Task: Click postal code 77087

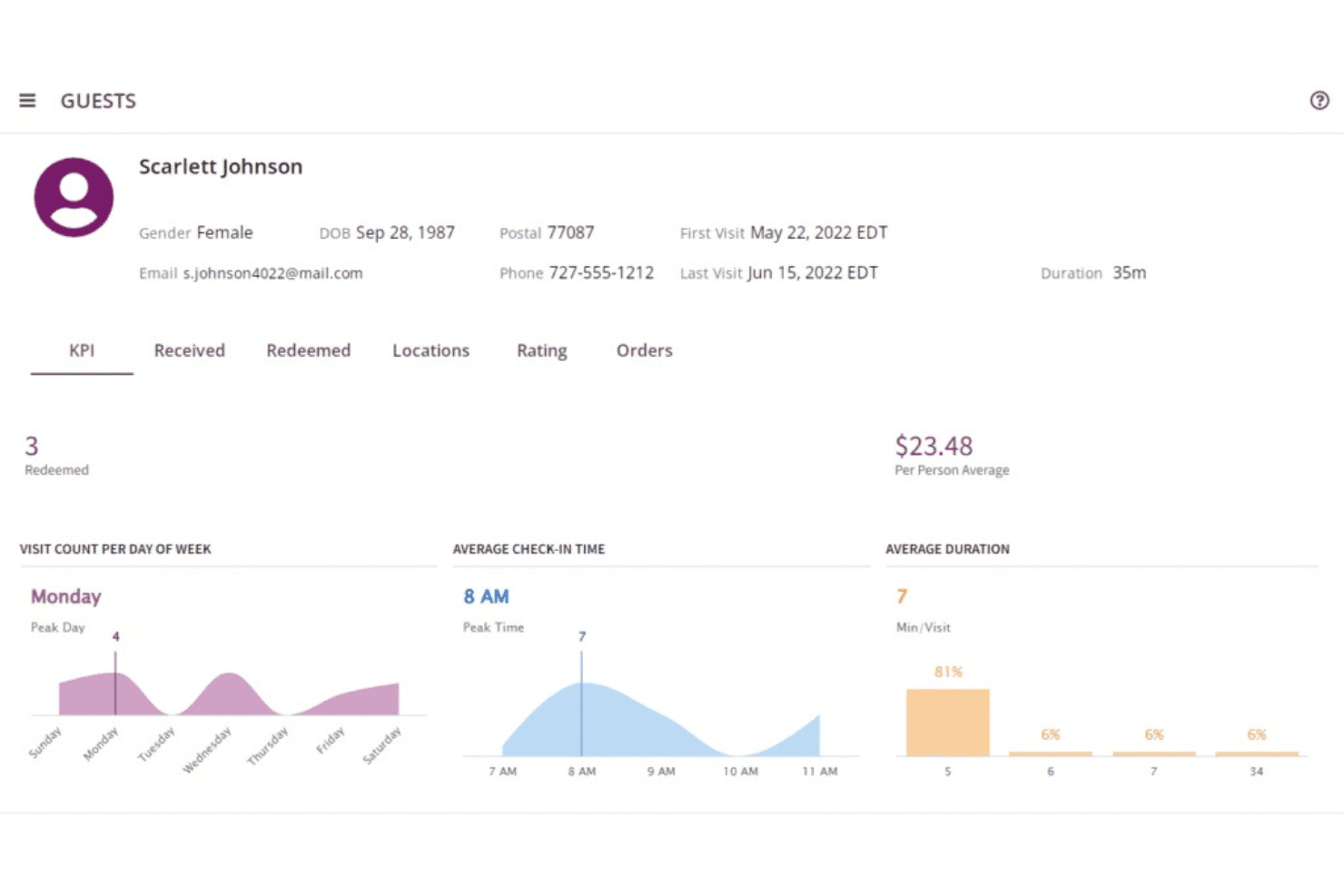Action: [x=570, y=232]
